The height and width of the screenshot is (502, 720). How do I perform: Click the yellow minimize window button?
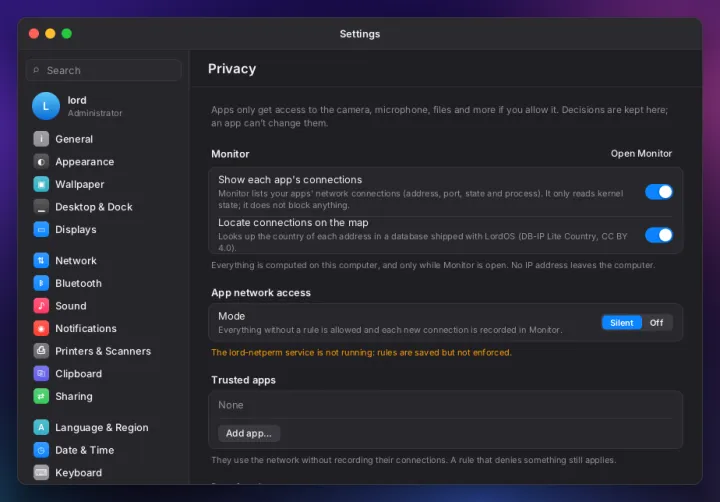[x=50, y=34]
